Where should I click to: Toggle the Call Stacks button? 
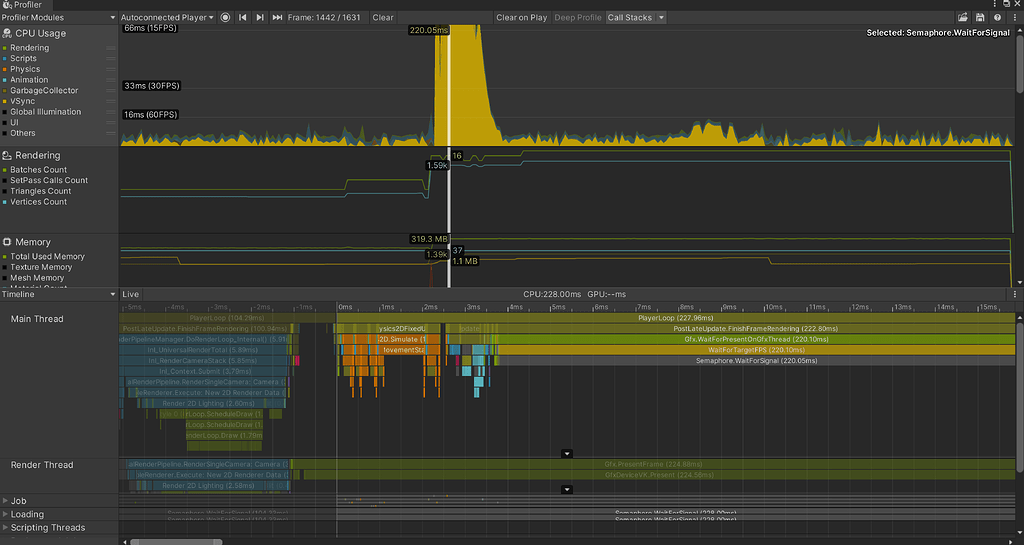pos(630,18)
